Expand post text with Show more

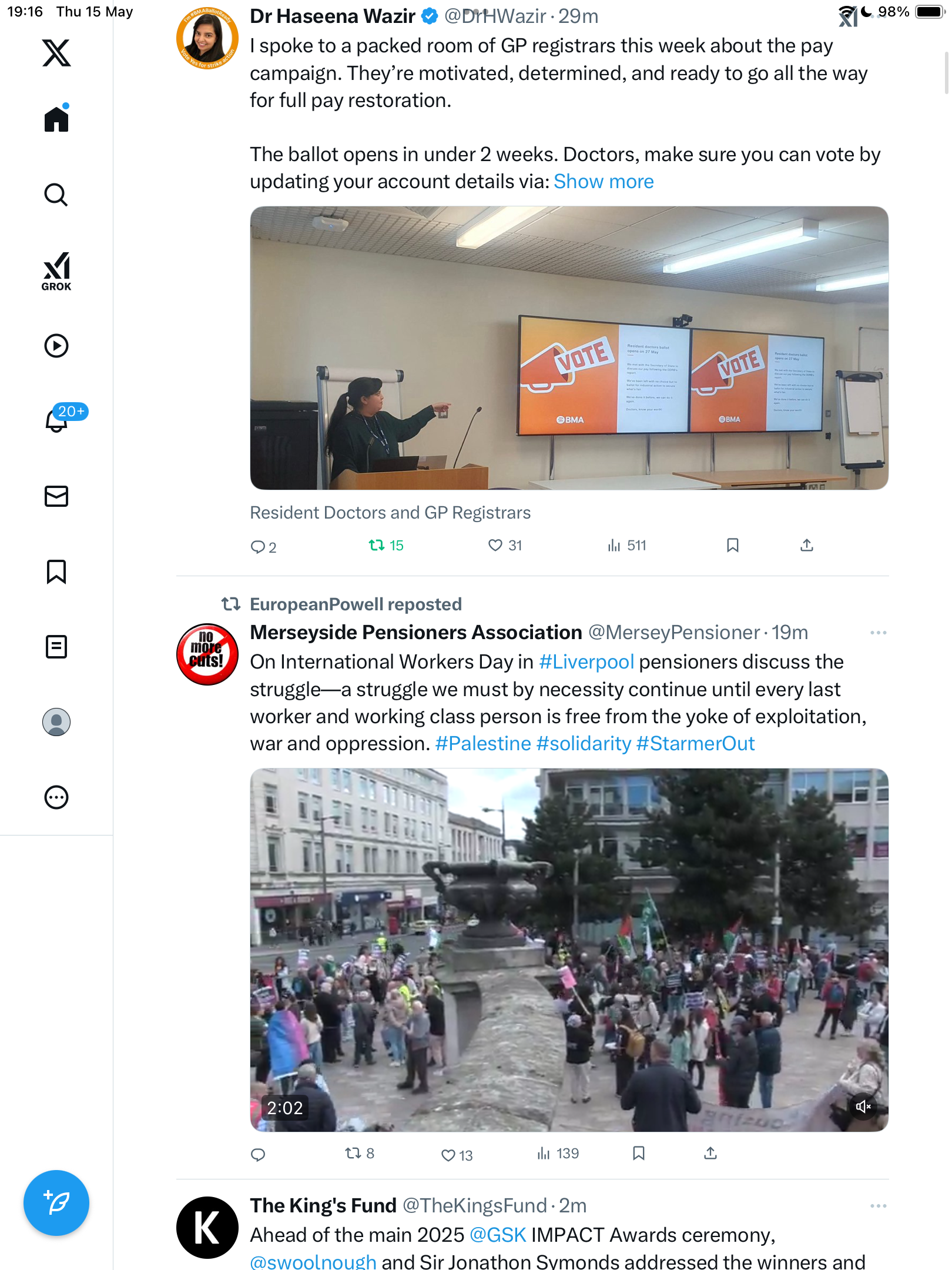604,181
